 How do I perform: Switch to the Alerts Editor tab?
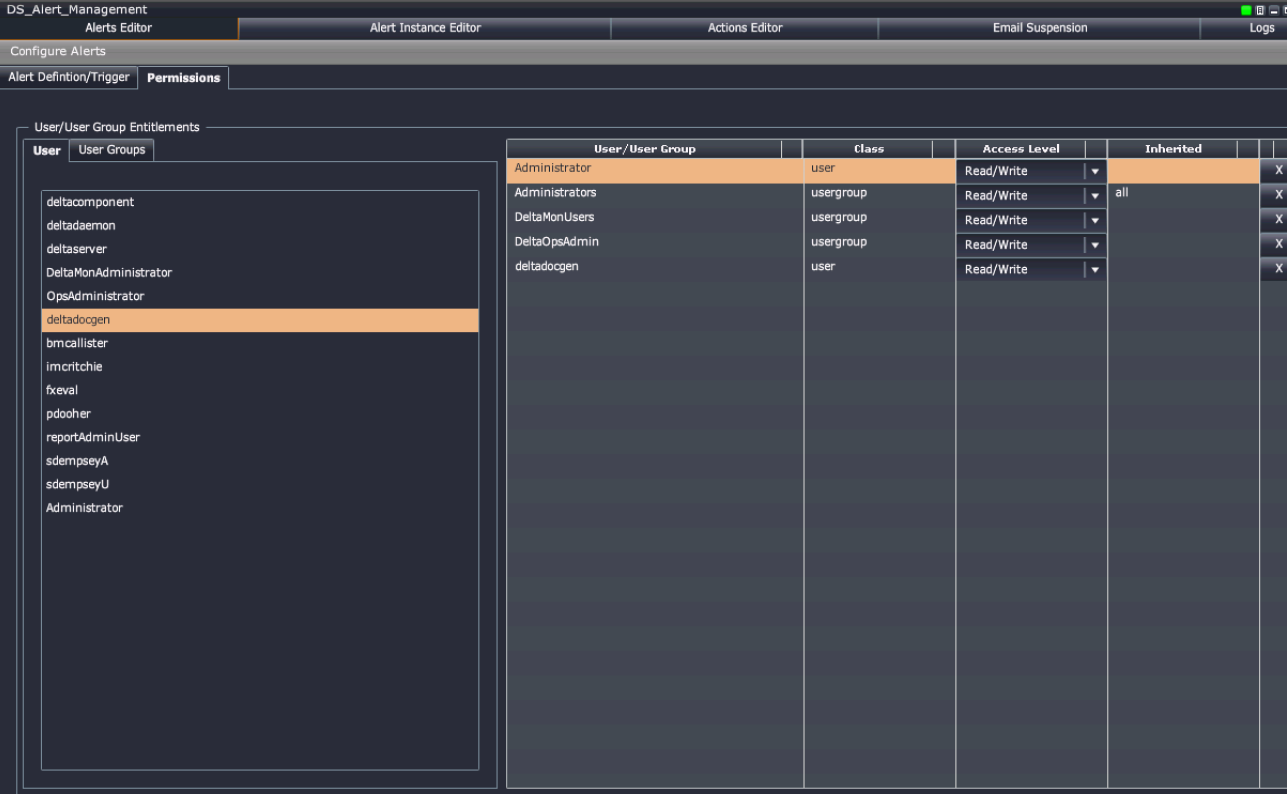click(119, 28)
